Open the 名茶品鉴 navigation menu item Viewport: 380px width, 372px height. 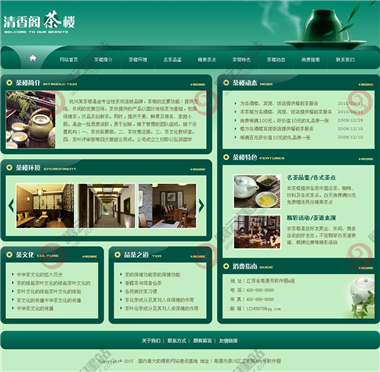(x=172, y=60)
